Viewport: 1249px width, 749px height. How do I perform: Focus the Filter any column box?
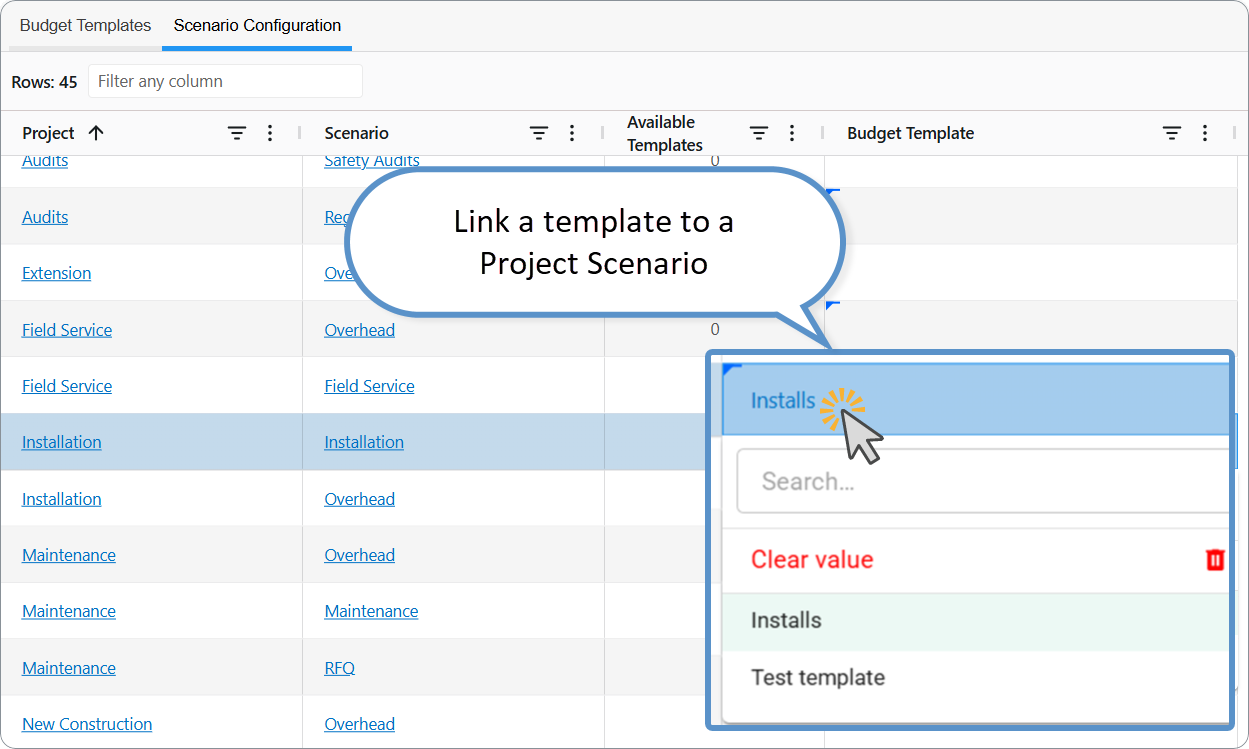pyautogui.click(x=225, y=81)
